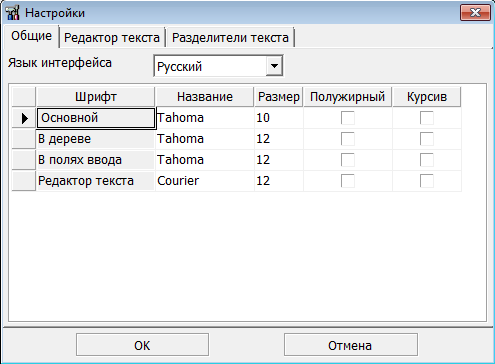
Task: Click the Courier font name cell
Action: 205,181
